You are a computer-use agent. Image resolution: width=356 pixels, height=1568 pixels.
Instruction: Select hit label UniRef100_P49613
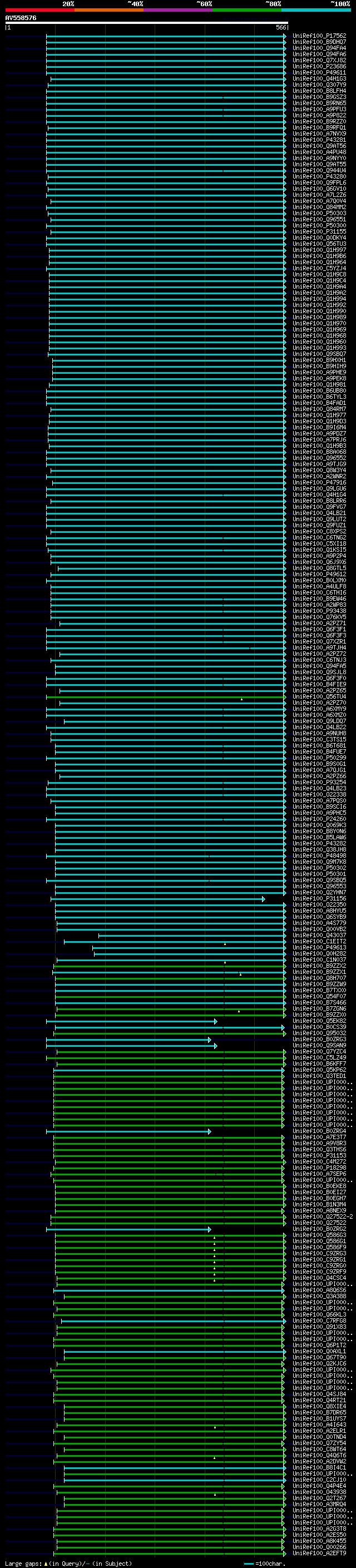coord(319,948)
